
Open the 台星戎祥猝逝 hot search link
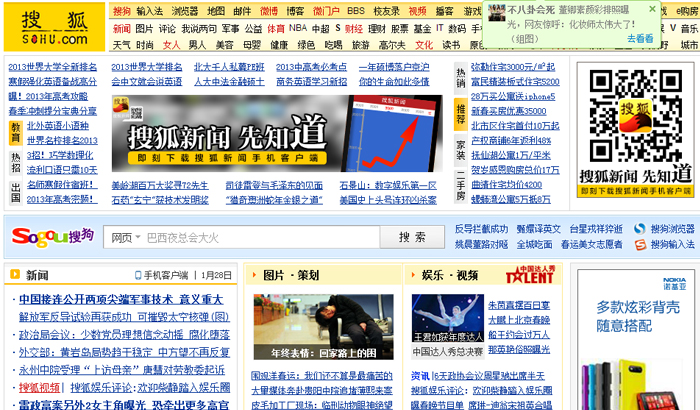pos(596,229)
